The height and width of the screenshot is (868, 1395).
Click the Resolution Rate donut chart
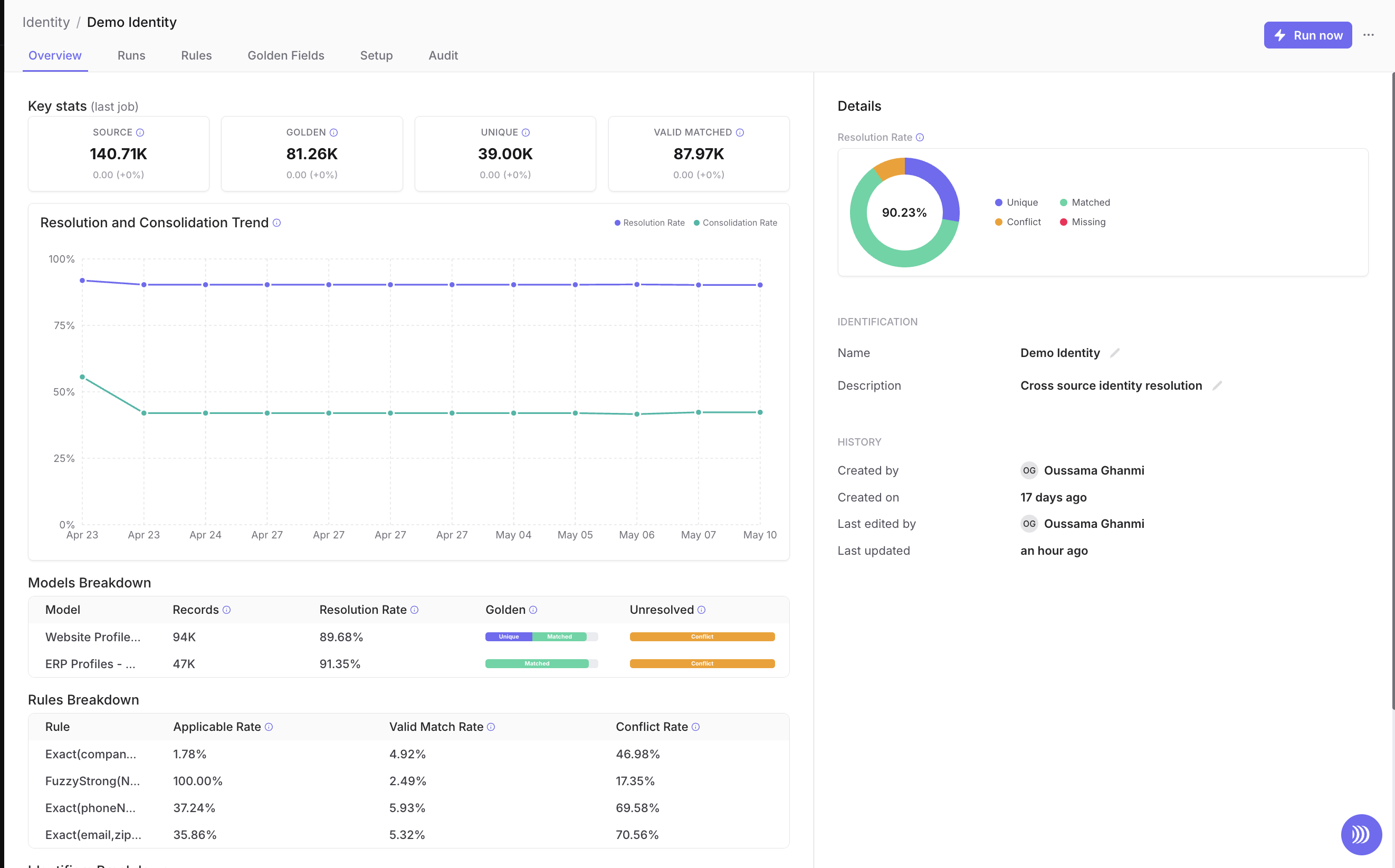[904, 213]
